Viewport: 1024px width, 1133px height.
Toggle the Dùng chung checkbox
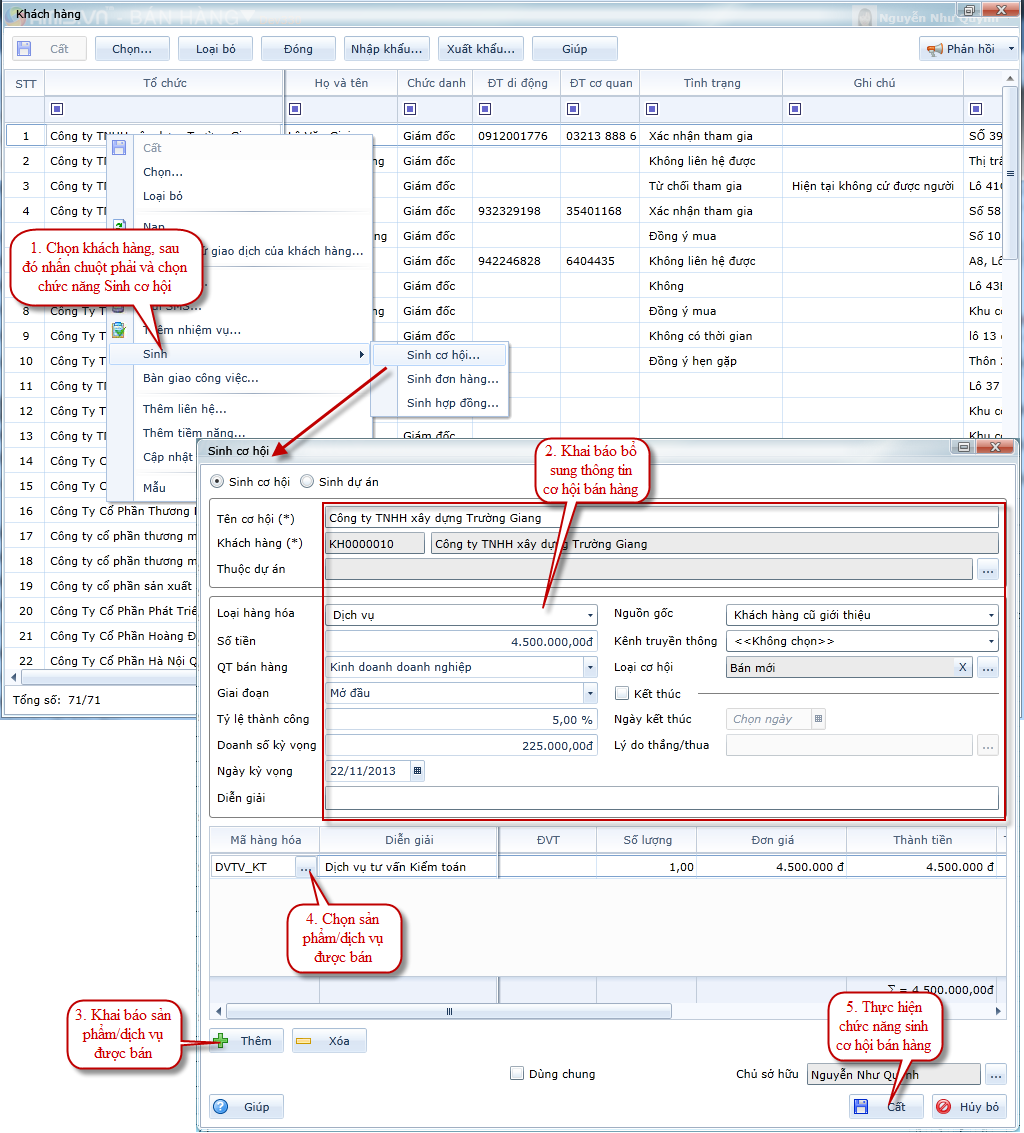(517, 1074)
